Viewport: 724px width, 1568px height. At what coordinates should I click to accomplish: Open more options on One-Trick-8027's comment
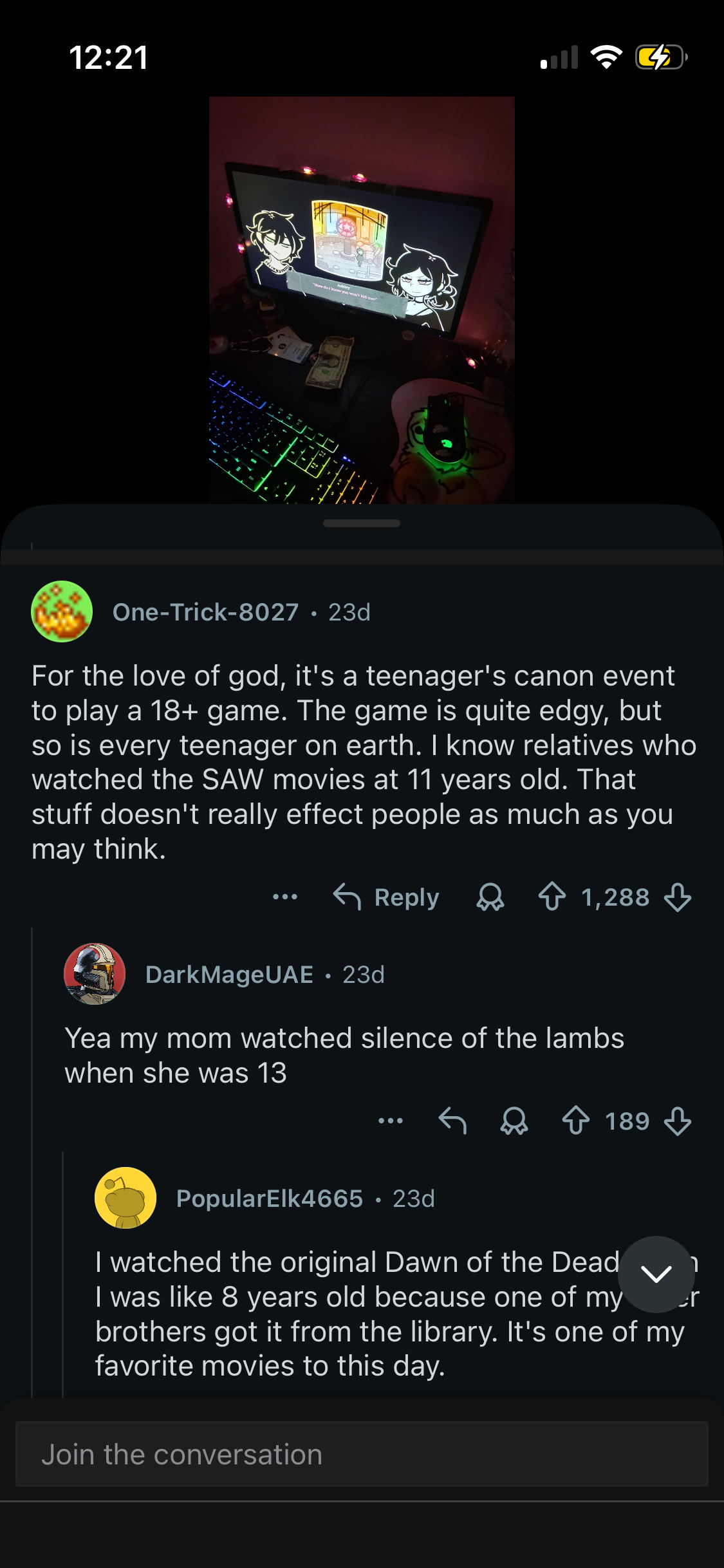coord(284,897)
